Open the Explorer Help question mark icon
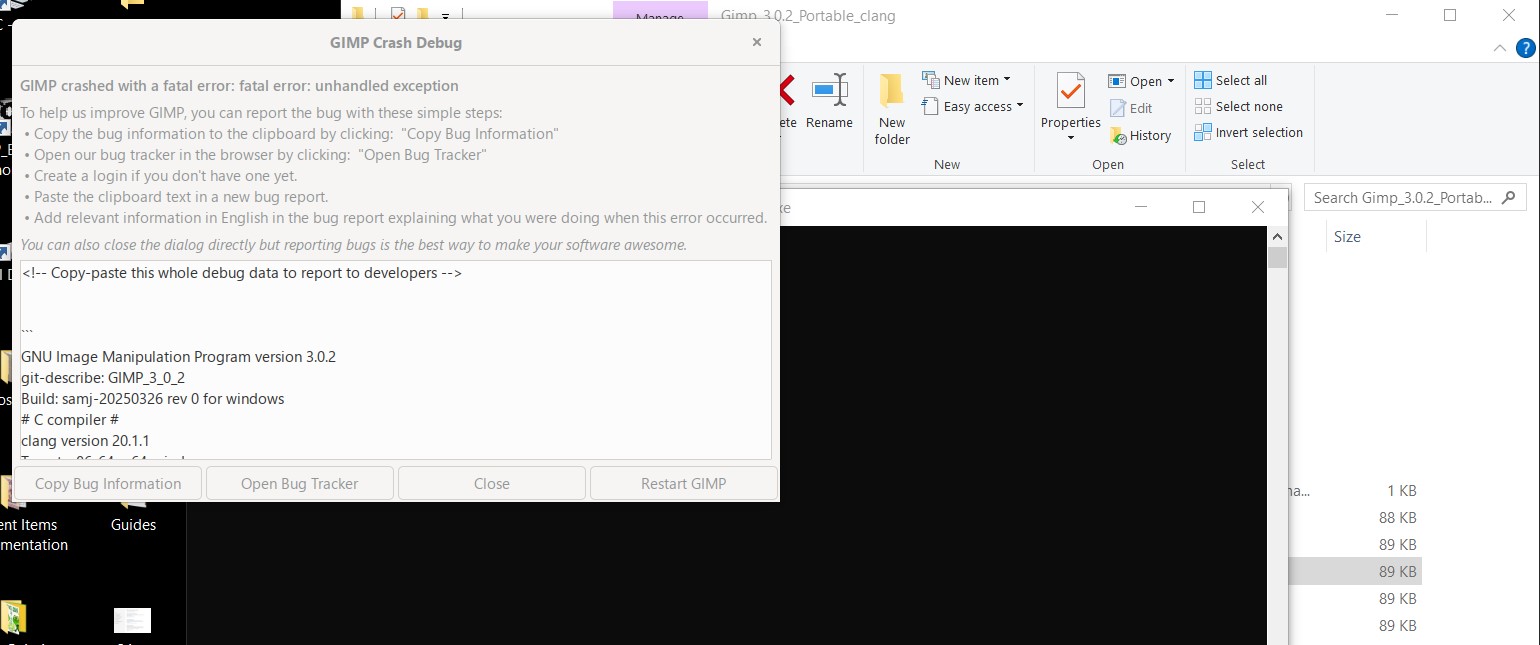The width and height of the screenshot is (1540, 645). click(x=1525, y=47)
